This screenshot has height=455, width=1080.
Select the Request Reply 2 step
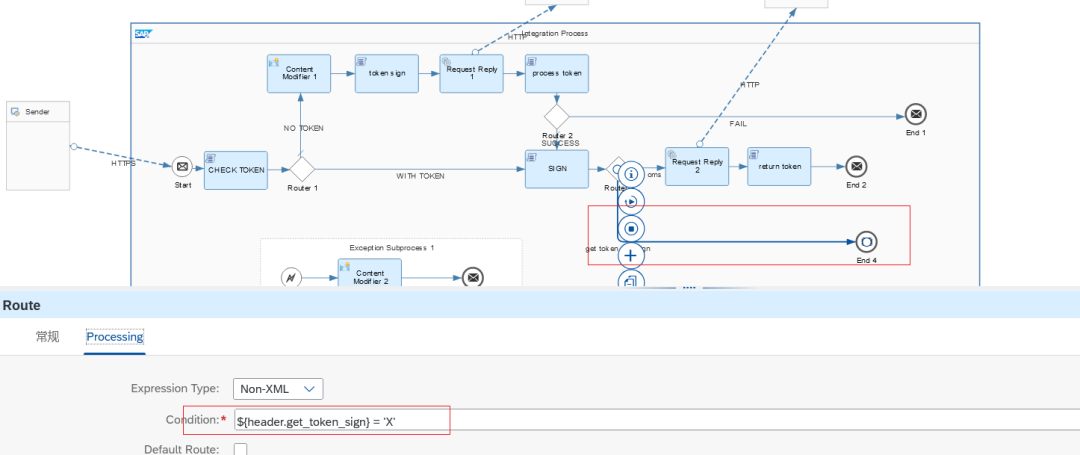pos(697,167)
